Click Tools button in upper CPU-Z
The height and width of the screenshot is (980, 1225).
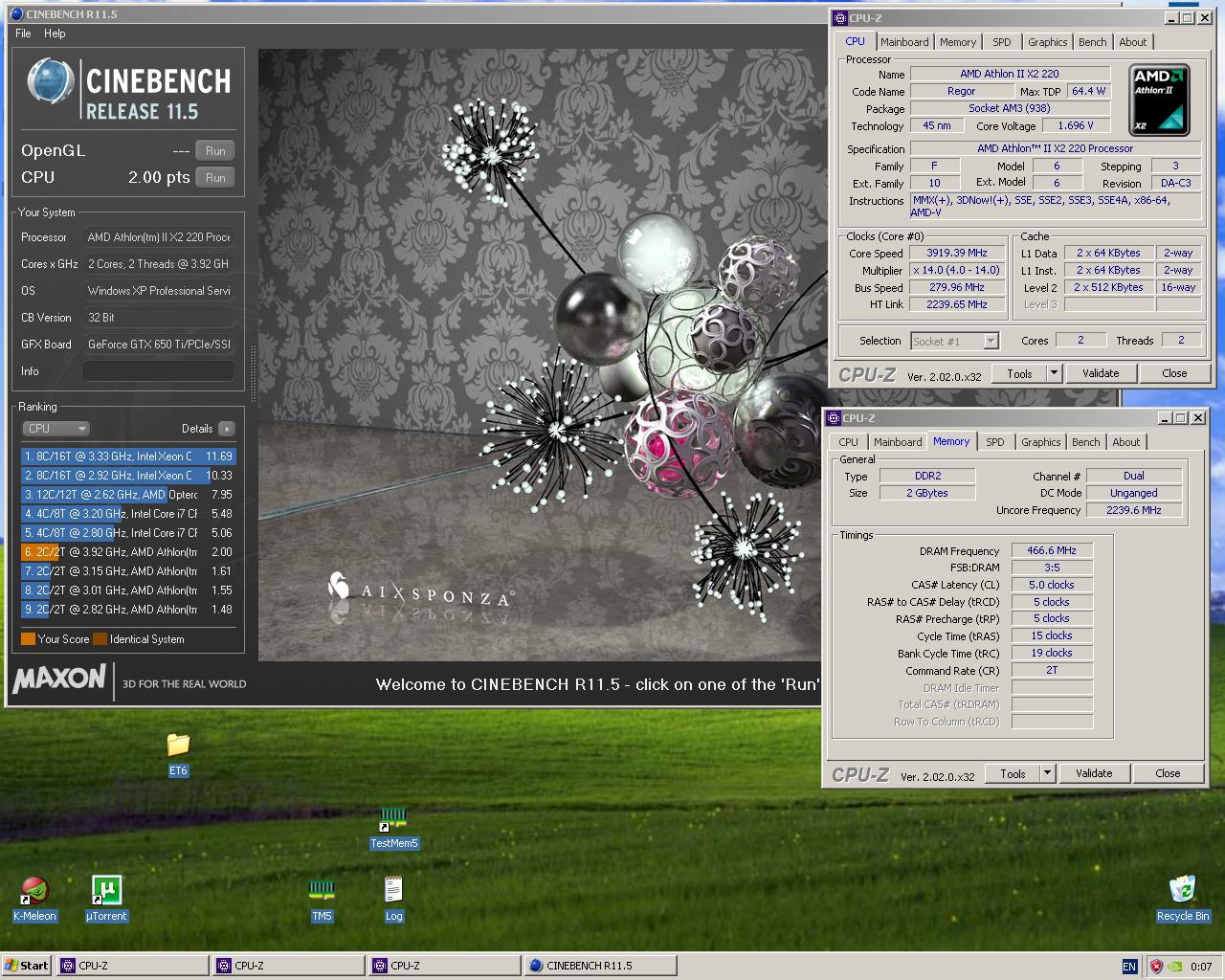point(1020,374)
